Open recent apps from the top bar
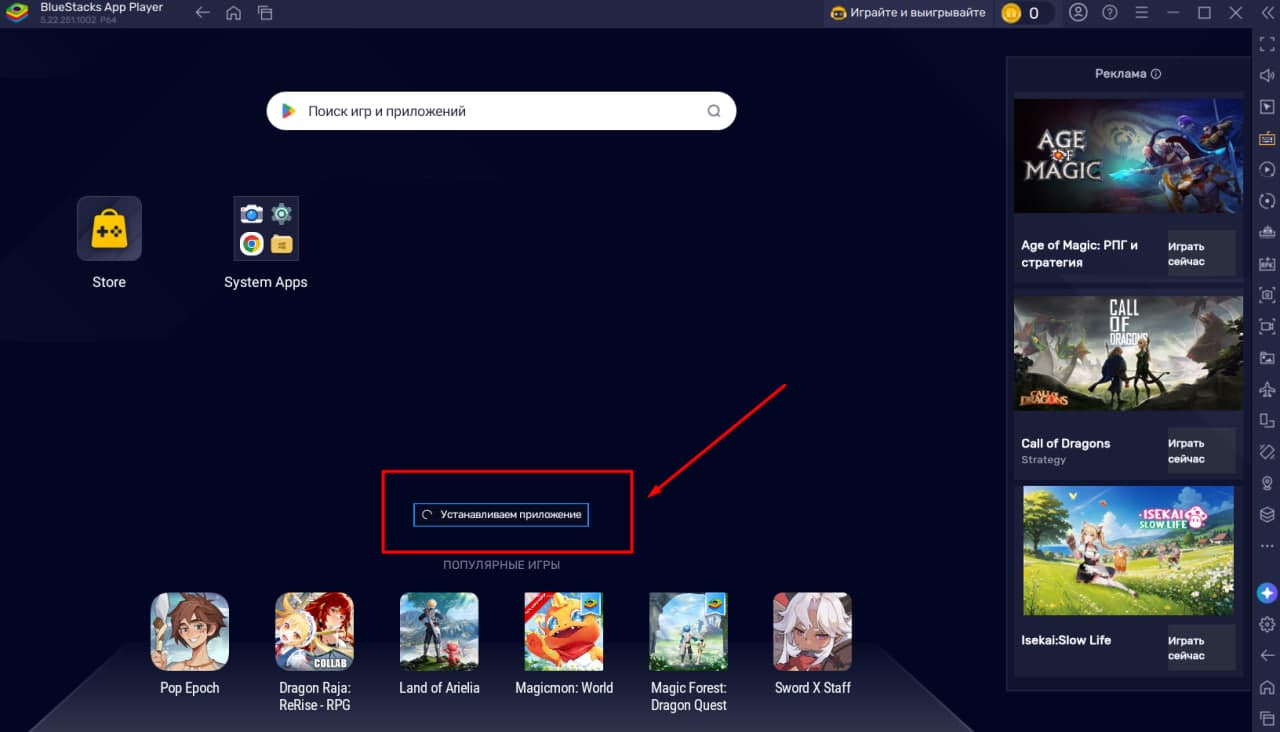The width and height of the screenshot is (1280, 732). [x=264, y=13]
